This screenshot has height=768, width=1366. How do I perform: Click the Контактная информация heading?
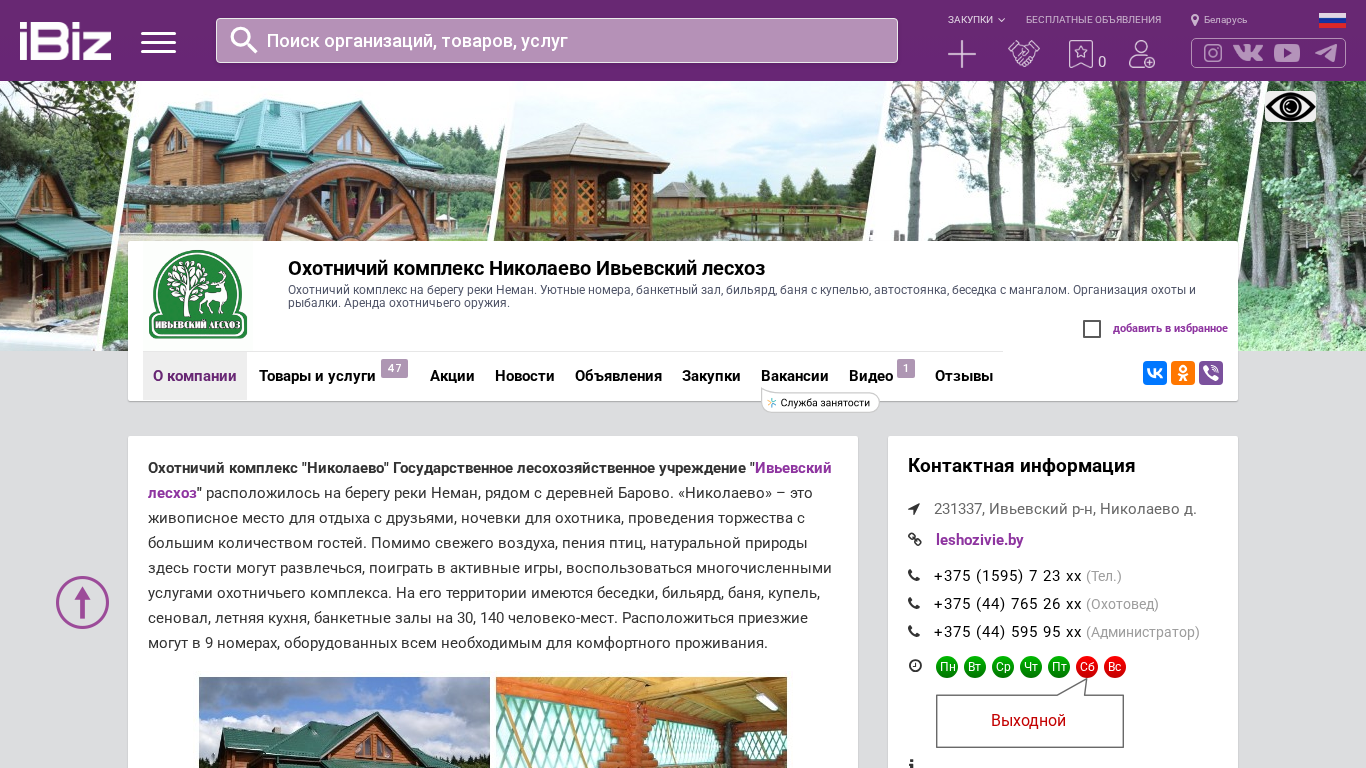pos(1021,466)
